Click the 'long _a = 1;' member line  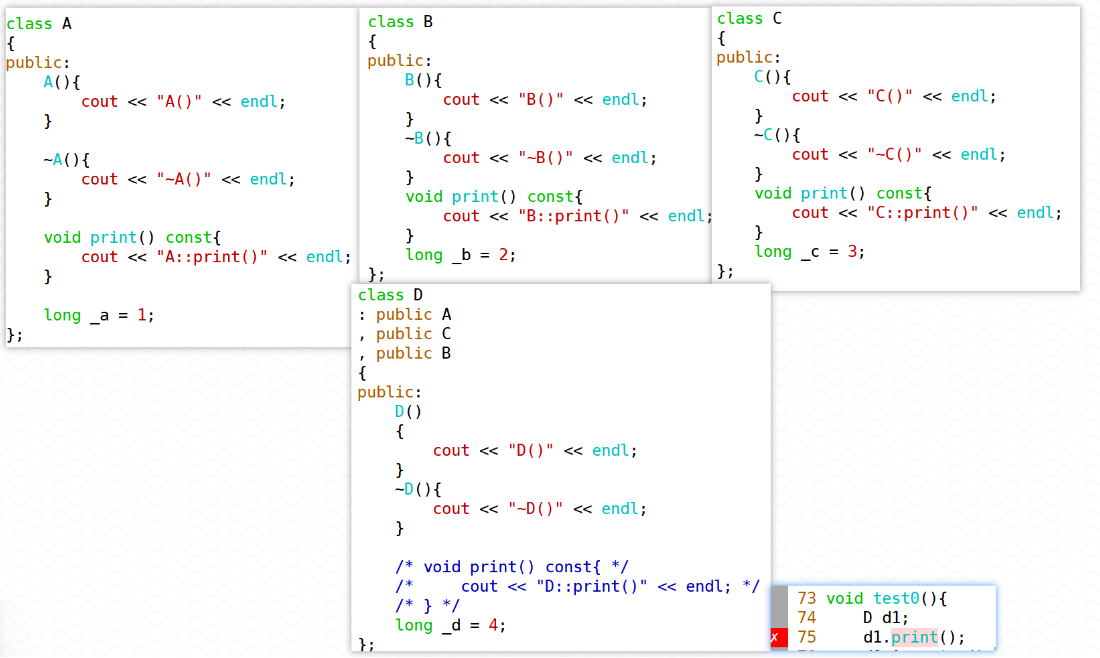(x=99, y=315)
